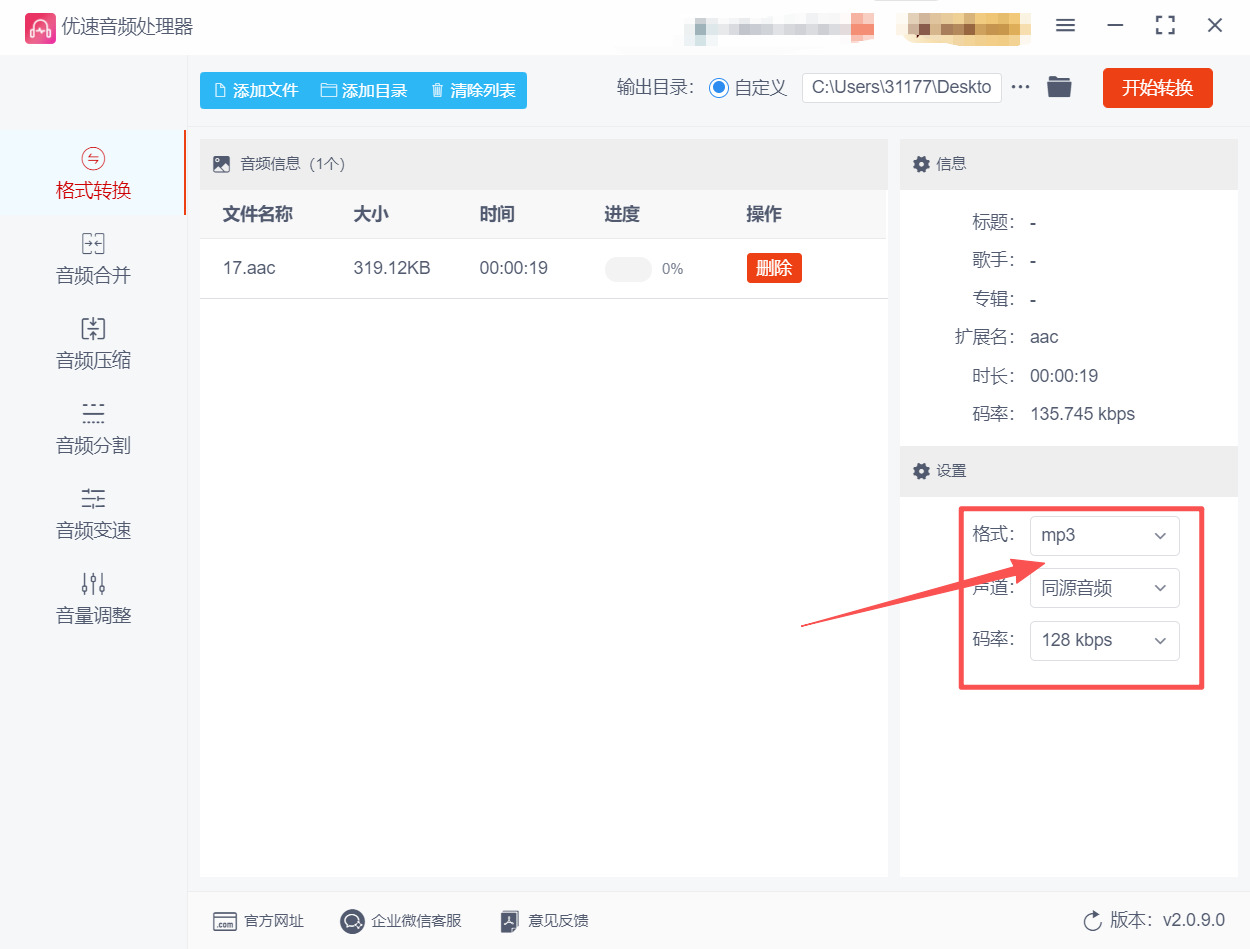Delete 17.aac using the 删除 button

point(774,268)
